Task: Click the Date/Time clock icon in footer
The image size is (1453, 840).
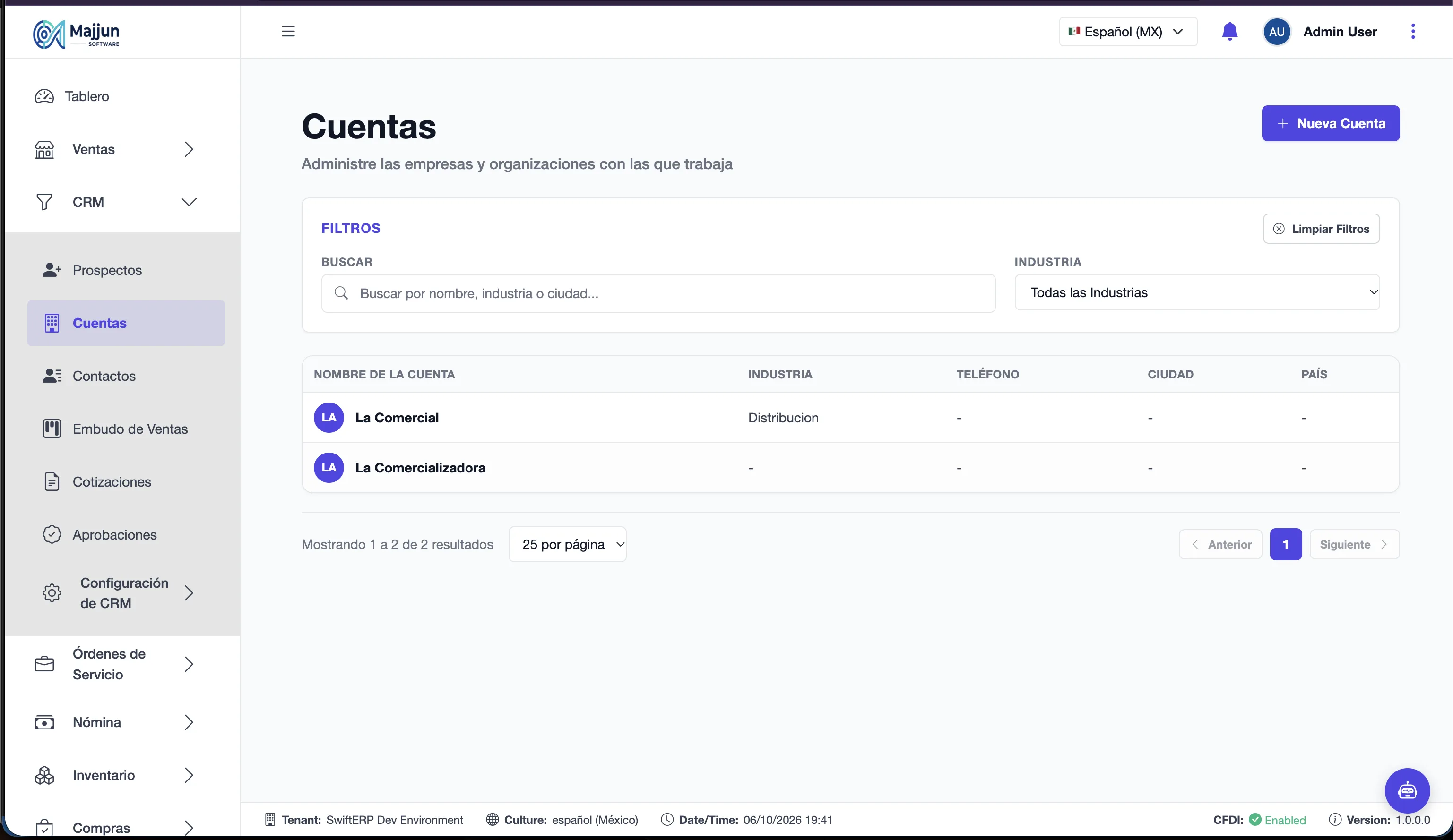Action: (x=667, y=820)
